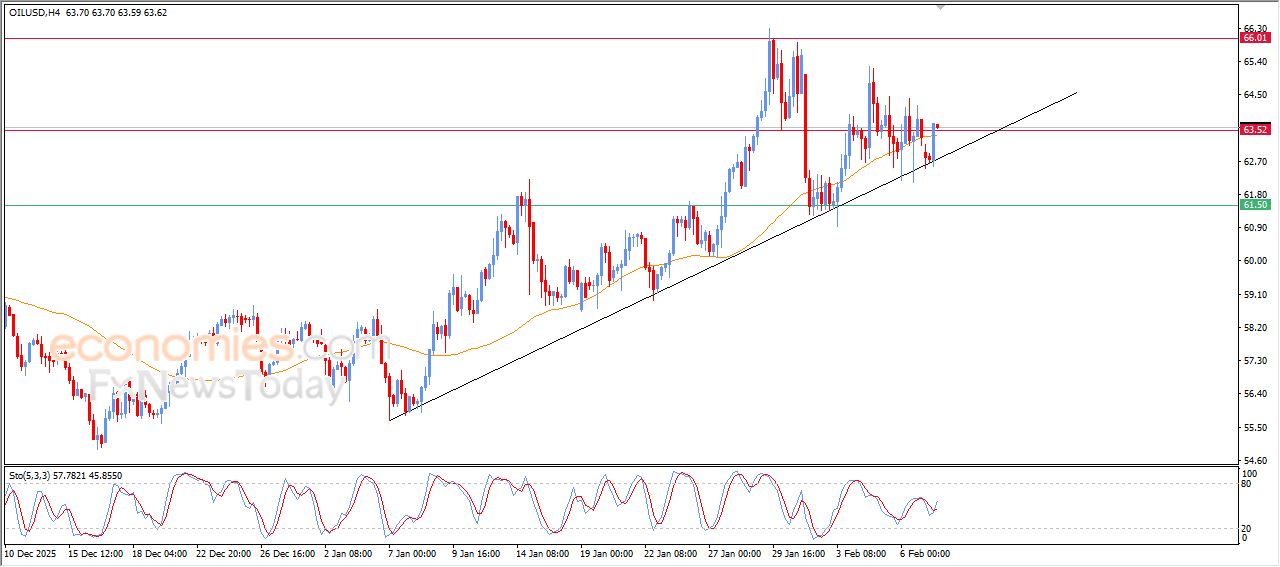Click the 6 Feb 00:00 date label

[924, 553]
